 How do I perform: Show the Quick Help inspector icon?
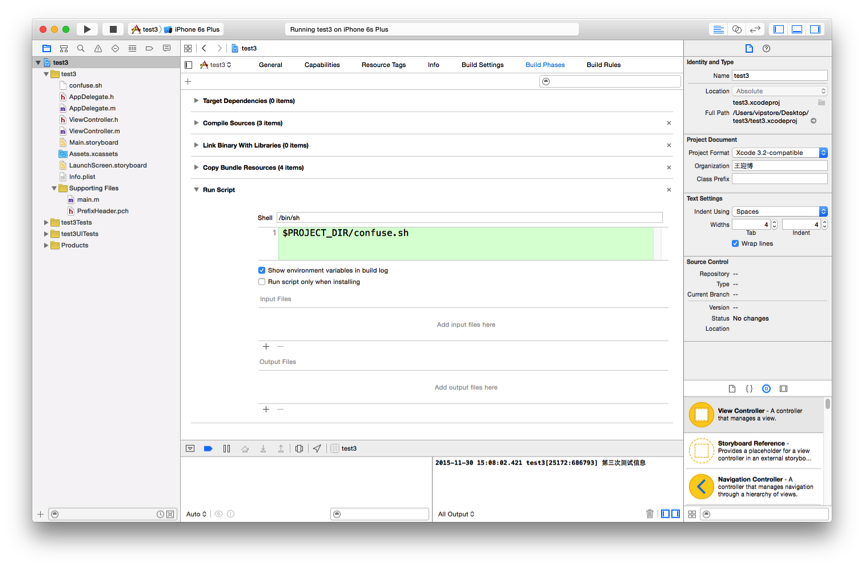pyautogui.click(x=766, y=48)
